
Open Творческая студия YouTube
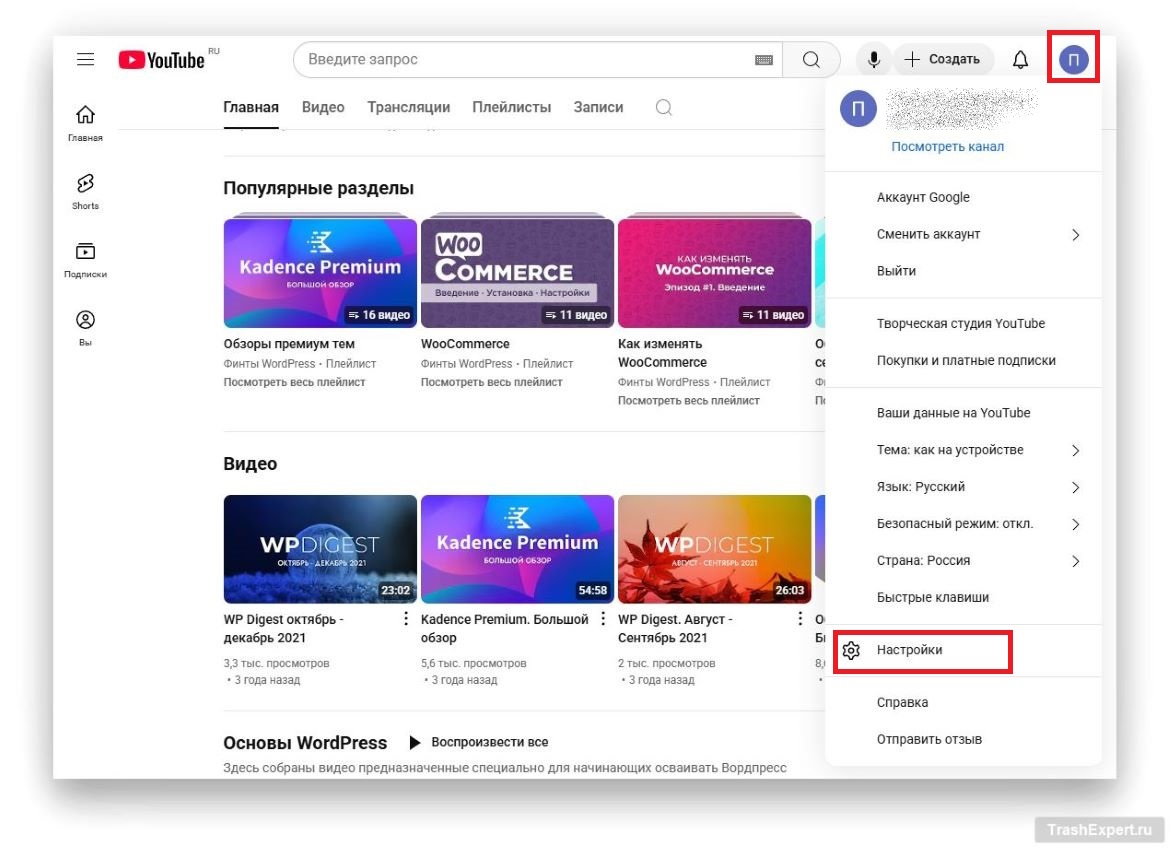pyautogui.click(x=960, y=323)
